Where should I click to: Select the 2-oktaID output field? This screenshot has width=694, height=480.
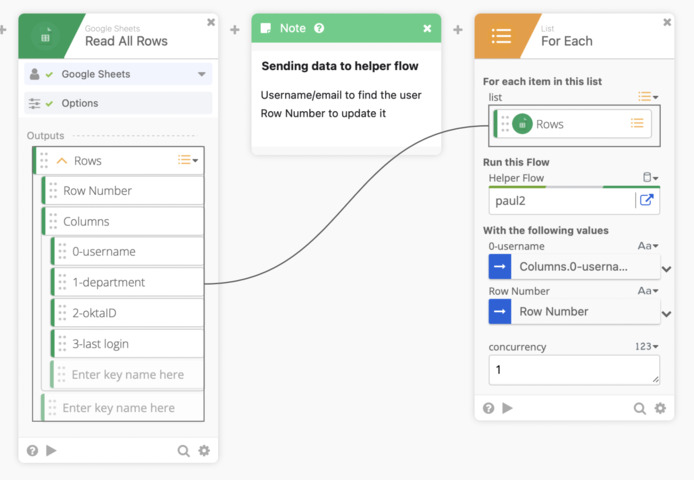click(127, 313)
